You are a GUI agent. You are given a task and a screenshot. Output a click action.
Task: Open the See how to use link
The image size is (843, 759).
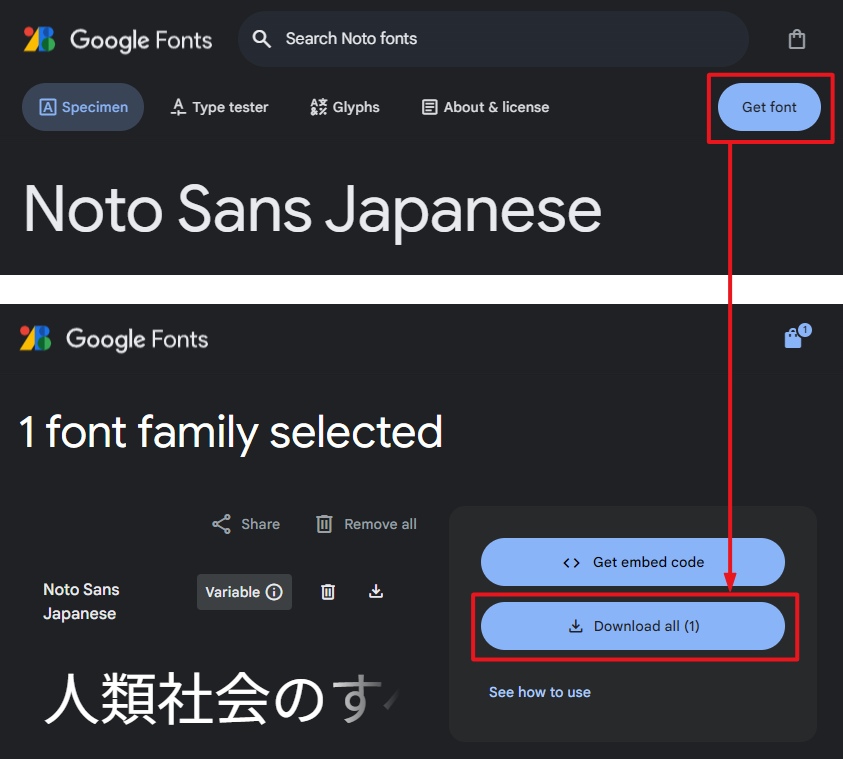(x=540, y=692)
